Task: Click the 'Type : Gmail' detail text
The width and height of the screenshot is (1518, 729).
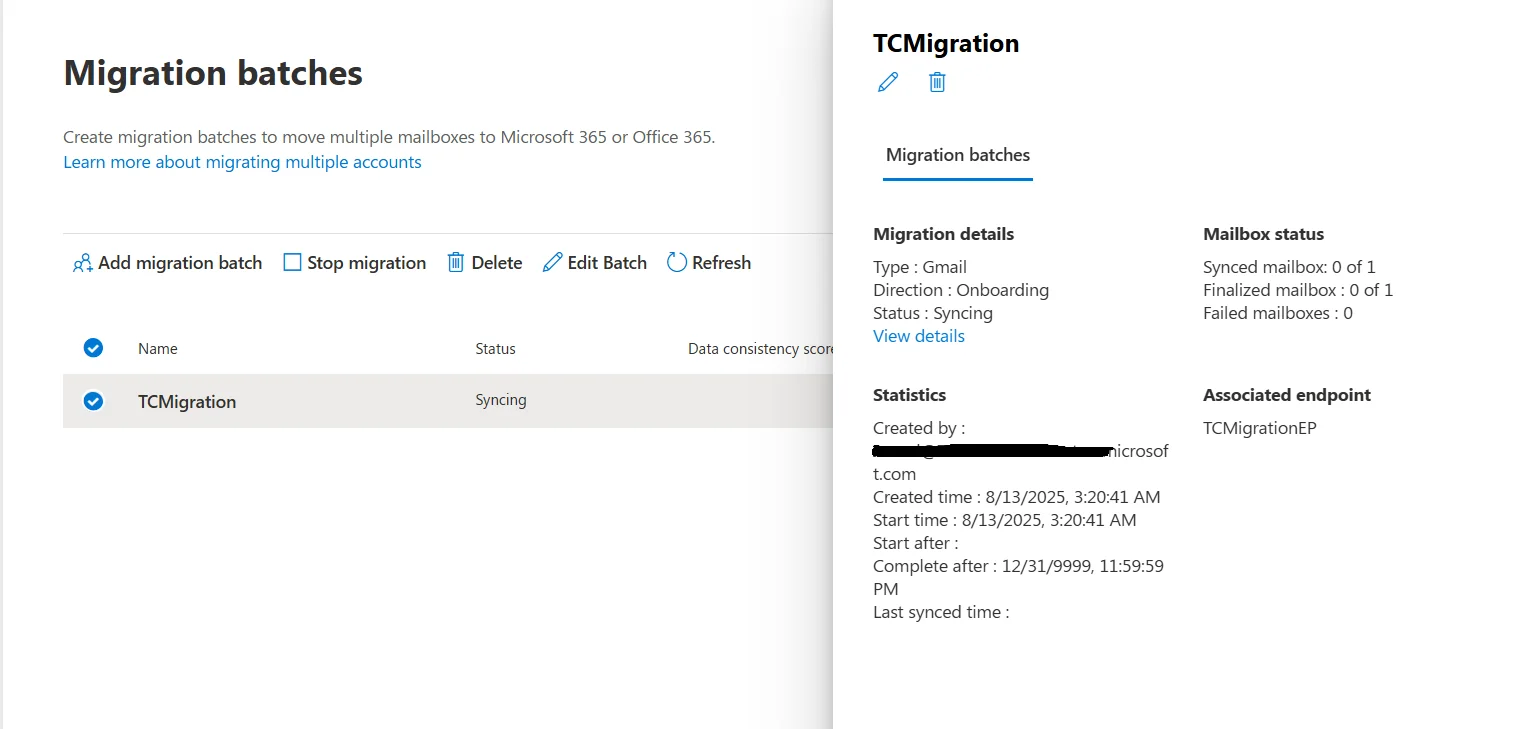Action: (x=920, y=267)
